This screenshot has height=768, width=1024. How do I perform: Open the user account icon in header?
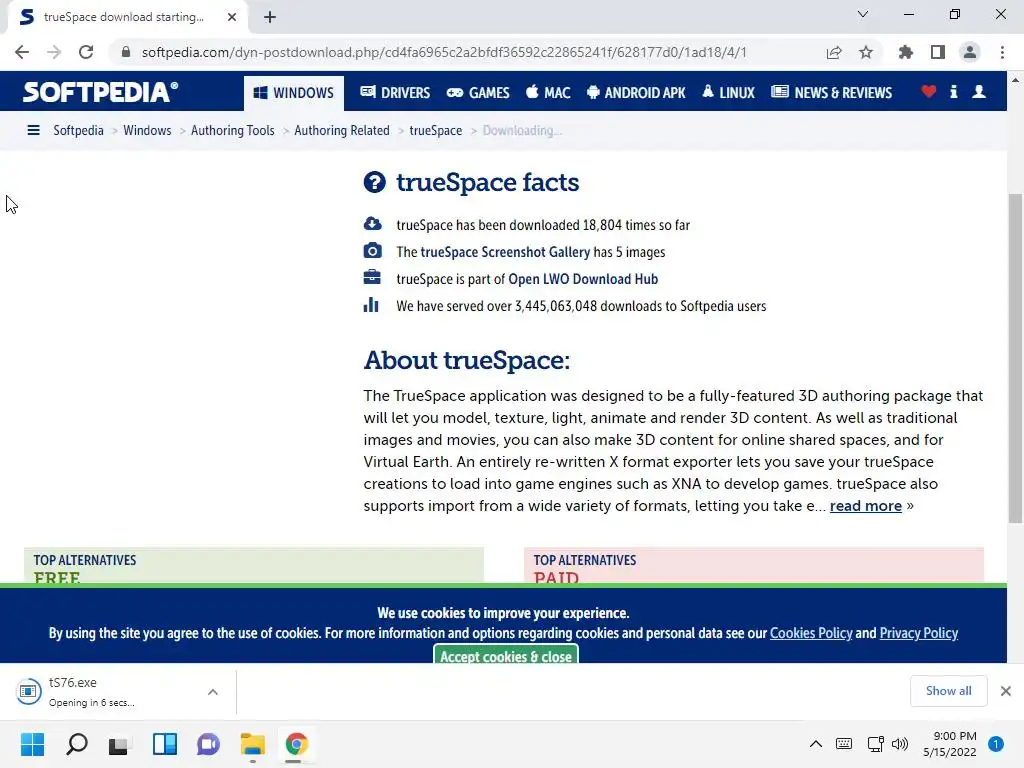(979, 92)
